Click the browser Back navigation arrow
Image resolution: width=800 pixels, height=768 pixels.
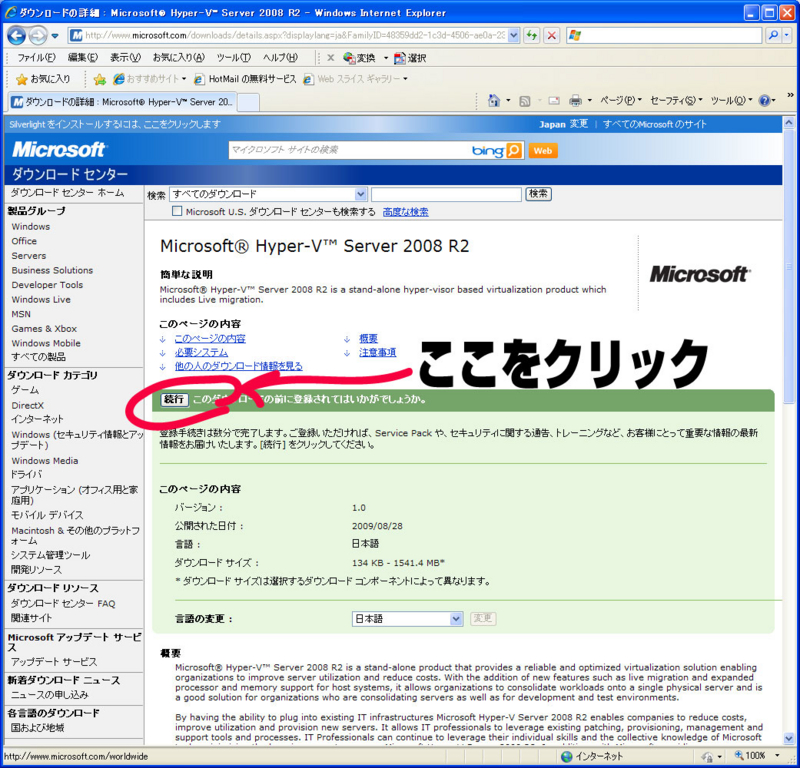pyautogui.click(x=15, y=35)
